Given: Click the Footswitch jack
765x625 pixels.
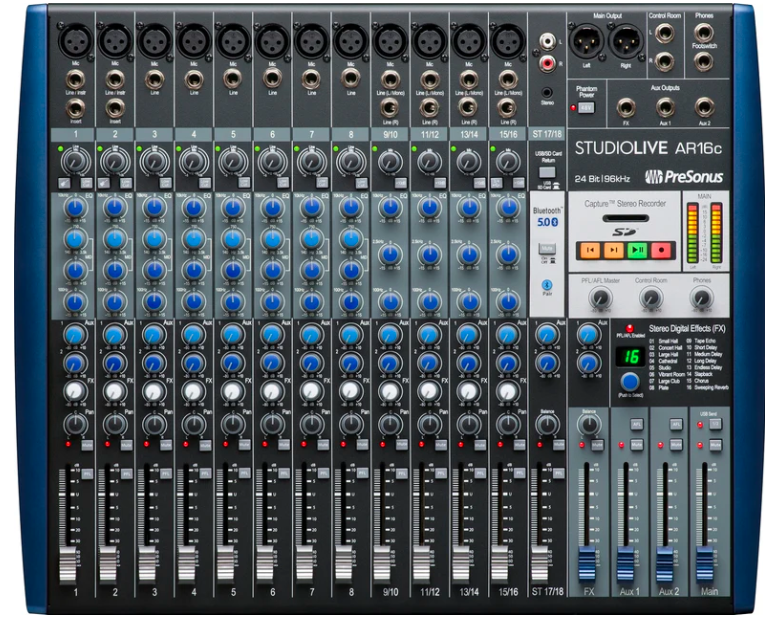Looking at the screenshot, I should pyautogui.click(x=703, y=62).
